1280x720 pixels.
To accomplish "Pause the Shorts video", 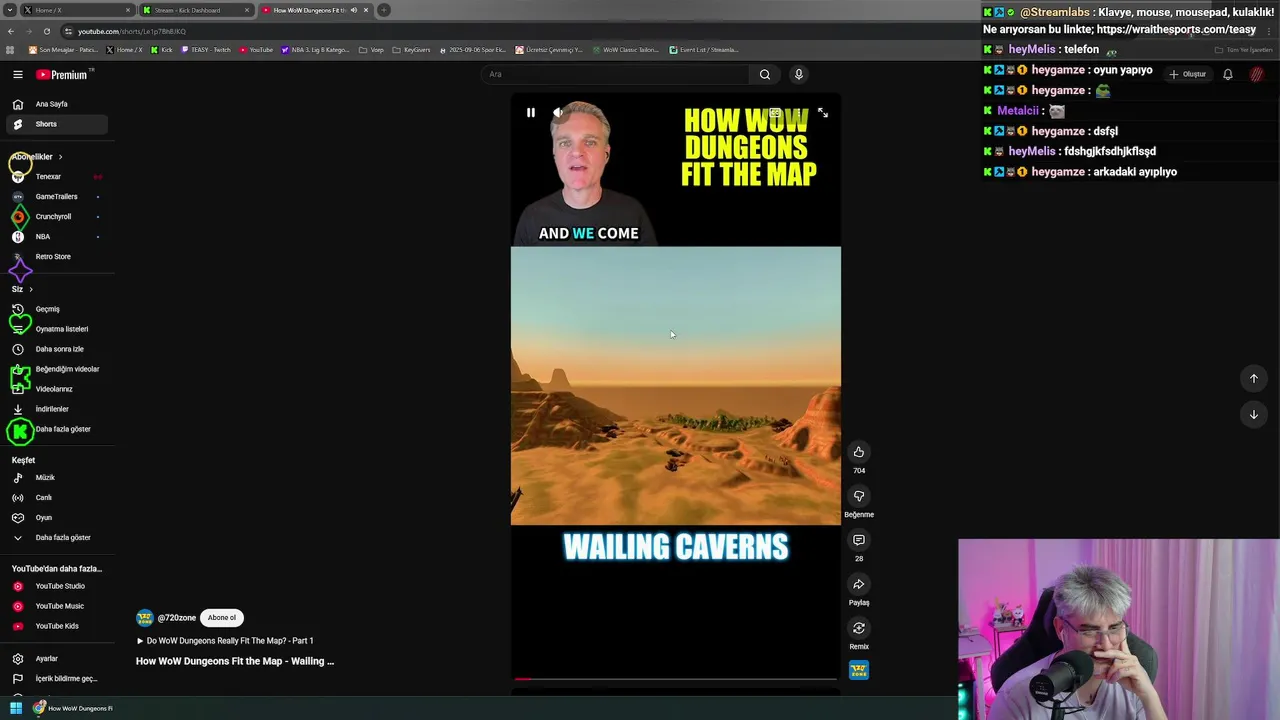I will (x=531, y=113).
